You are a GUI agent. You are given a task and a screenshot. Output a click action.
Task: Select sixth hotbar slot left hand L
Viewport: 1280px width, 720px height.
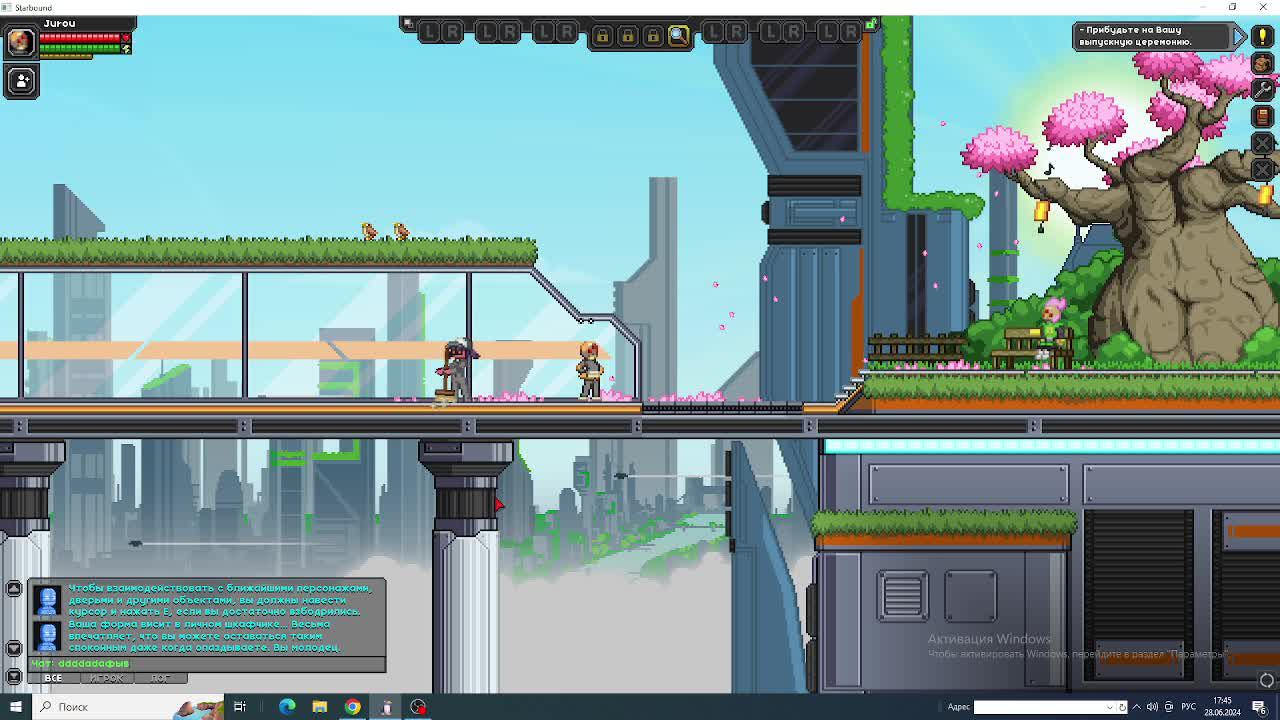pos(828,32)
